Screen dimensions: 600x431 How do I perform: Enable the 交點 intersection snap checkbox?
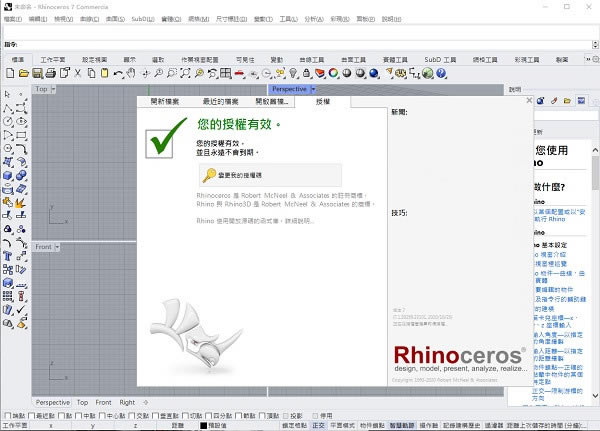pyautogui.click(x=132, y=416)
